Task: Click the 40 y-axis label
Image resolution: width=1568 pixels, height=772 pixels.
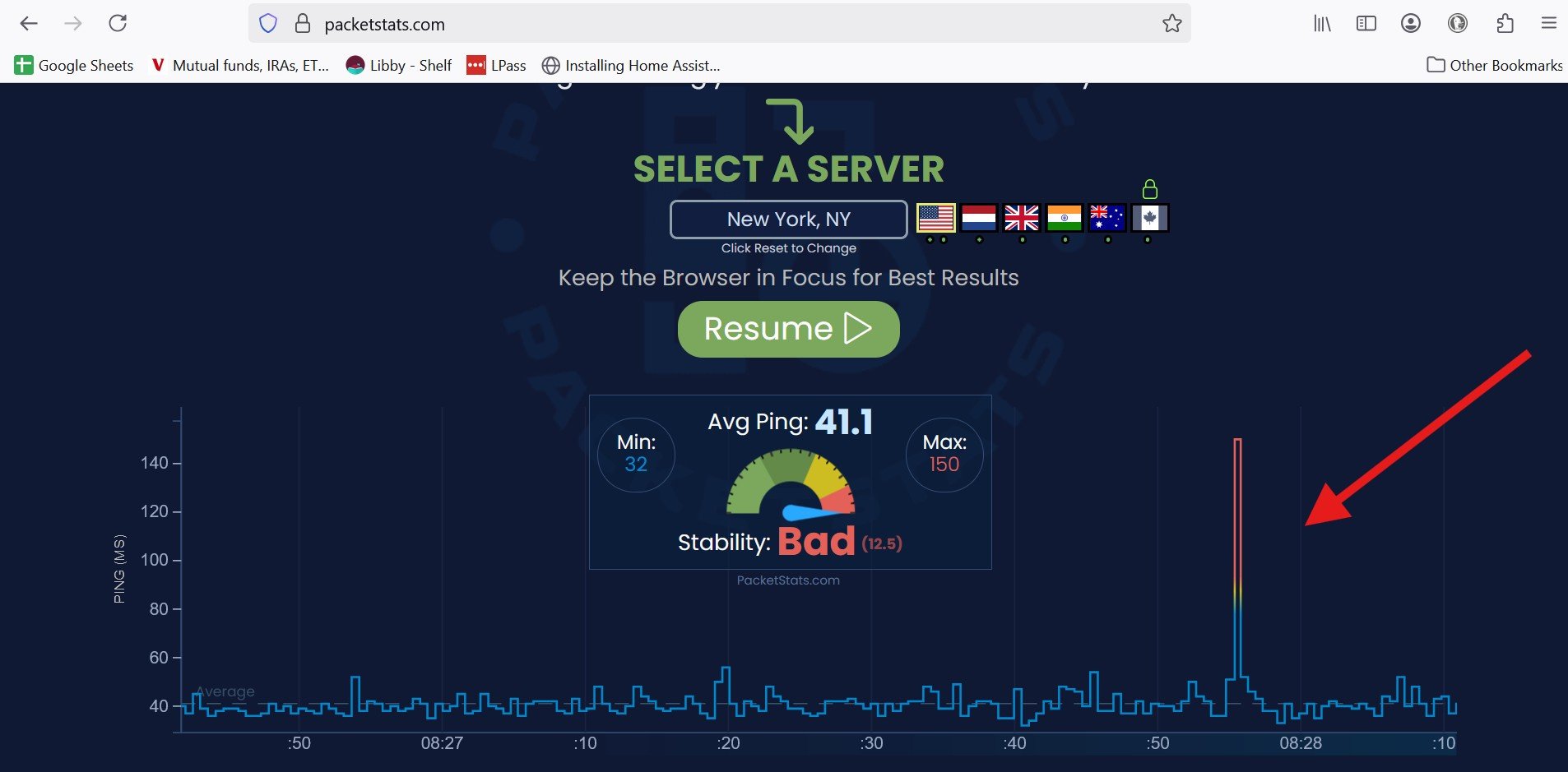Action: pyautogui.click(x=159, y=706)
